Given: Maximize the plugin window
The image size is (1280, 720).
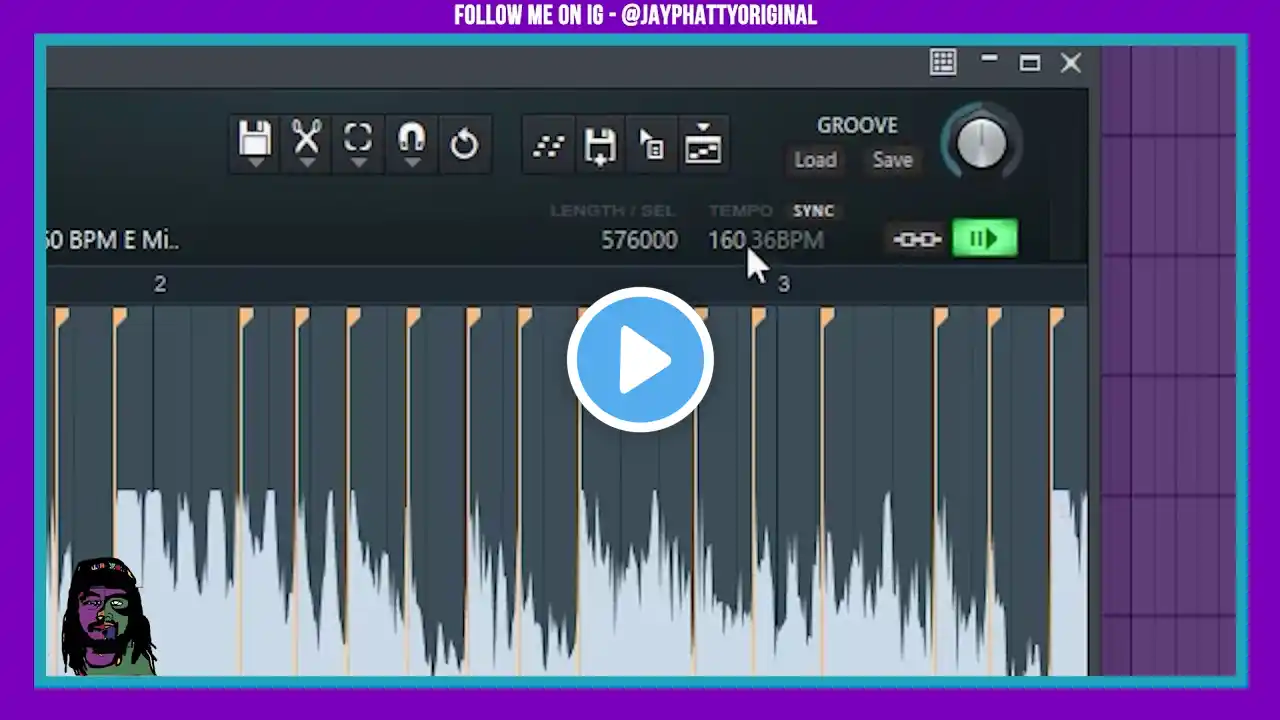Looking at the screenshot, I should (x=1029, y=63).
